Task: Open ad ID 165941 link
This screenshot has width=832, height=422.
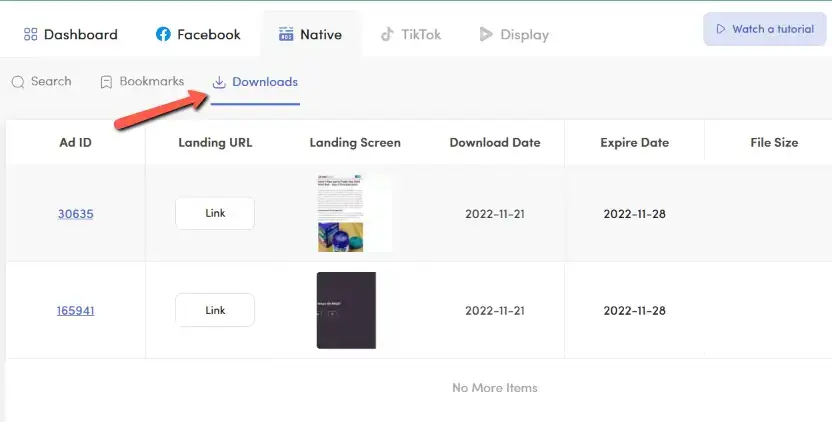Action: 75,310
